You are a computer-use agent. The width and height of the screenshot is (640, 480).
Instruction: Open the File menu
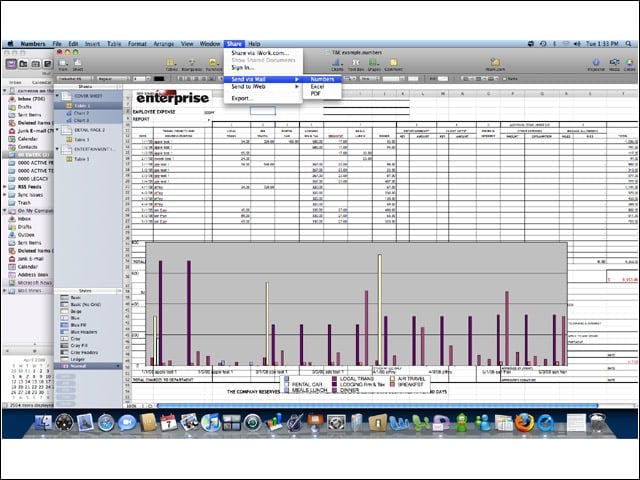coord(57,44)
